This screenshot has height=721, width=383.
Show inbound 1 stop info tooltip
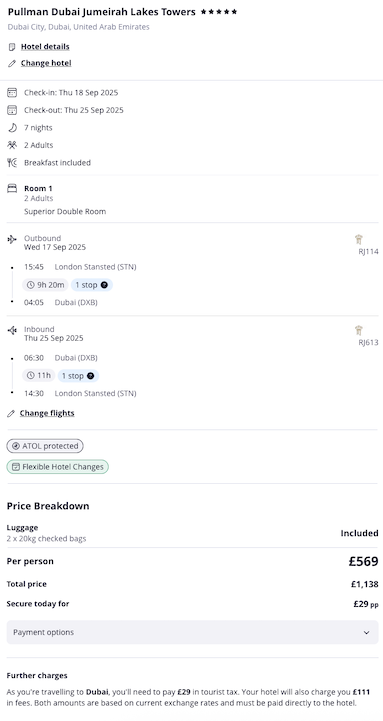tap(91, 376)
